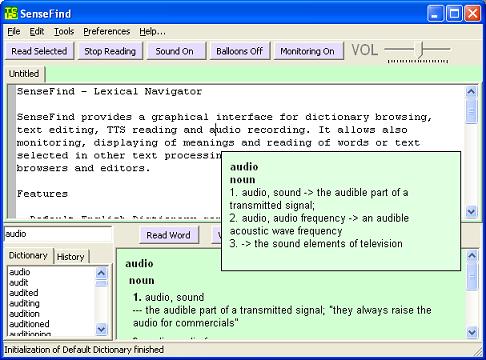This screenshot has height=360, width=486.
Task: Click the word 'Features' in the editor
Action: (42, 194)
